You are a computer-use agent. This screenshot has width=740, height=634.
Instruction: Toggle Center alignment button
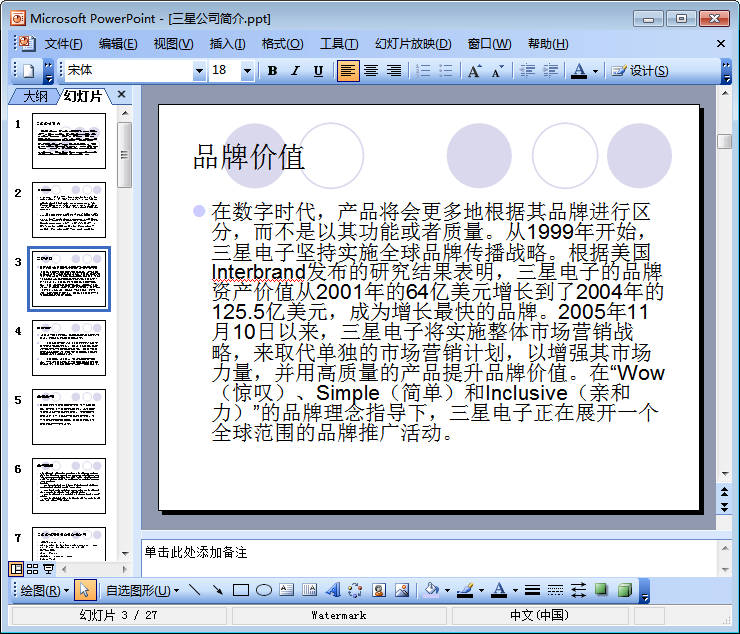pos(371,71)
